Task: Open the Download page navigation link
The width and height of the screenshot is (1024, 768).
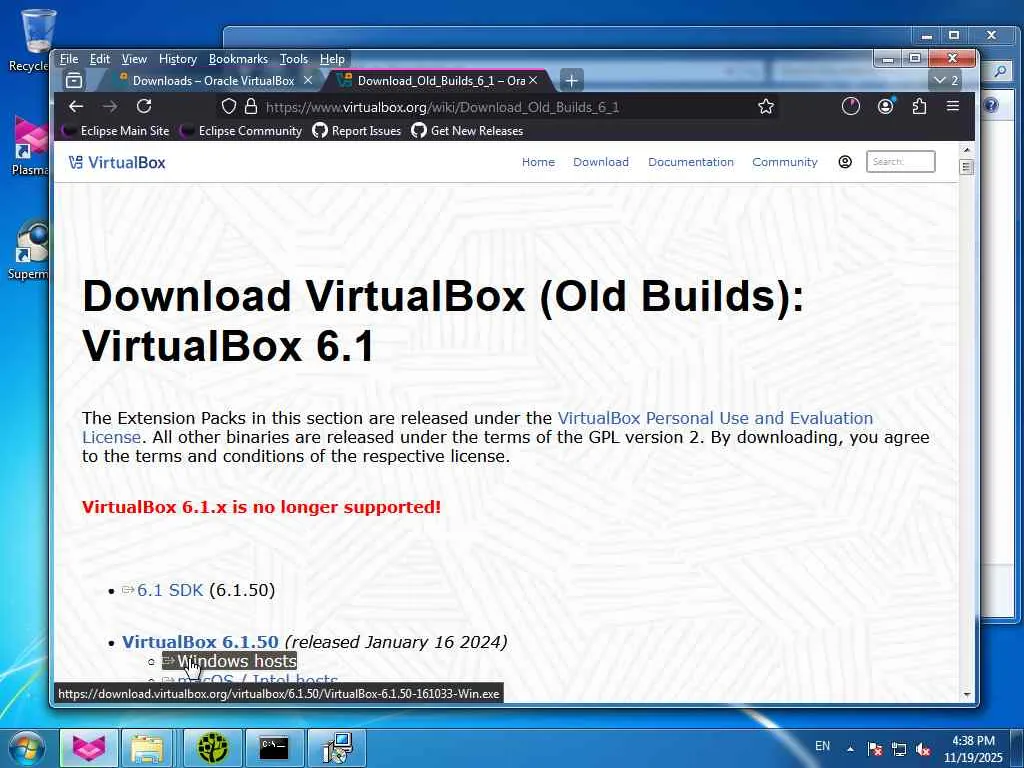Action: [x=601, y=162]
